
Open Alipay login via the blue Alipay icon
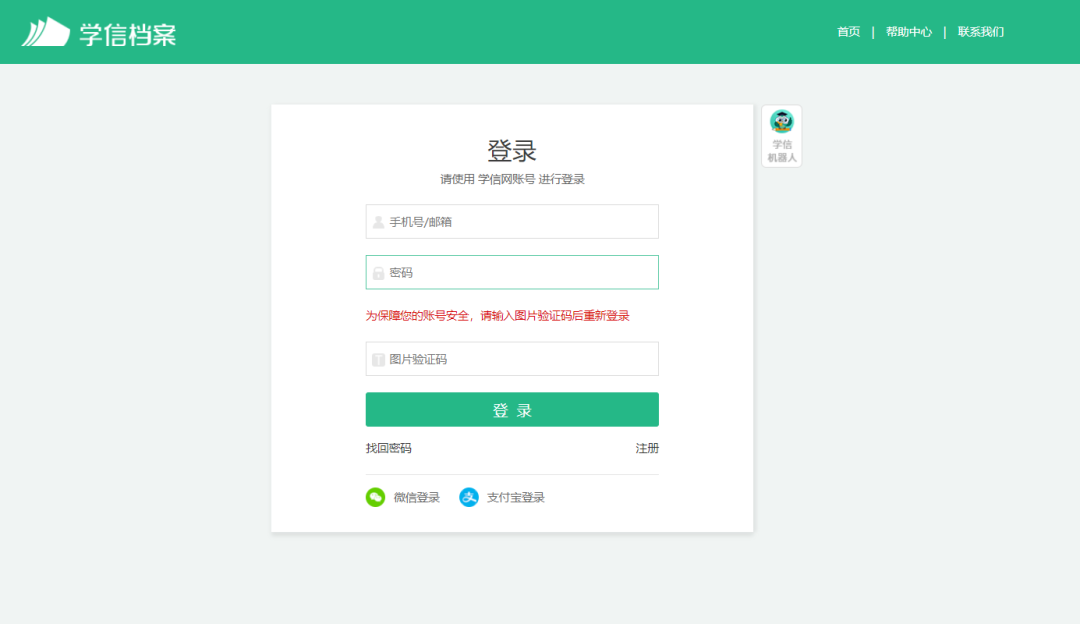click(468, 496)
